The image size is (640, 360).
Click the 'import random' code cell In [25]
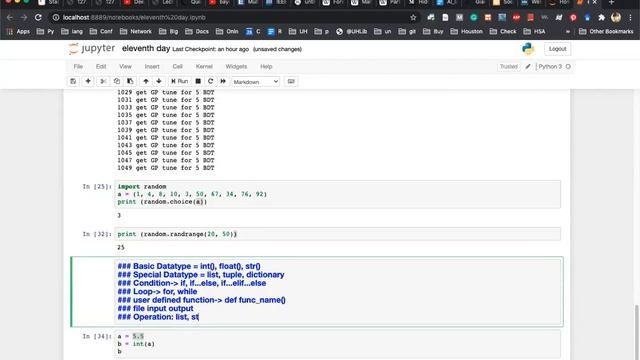click(338, 194)
